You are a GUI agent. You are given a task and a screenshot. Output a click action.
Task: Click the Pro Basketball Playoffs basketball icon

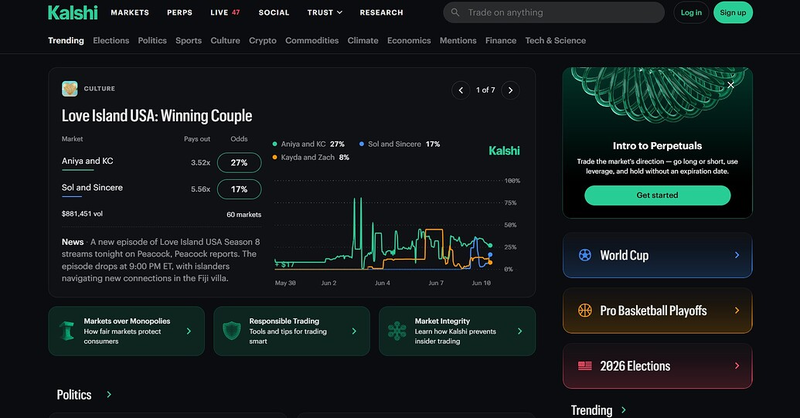585,310
